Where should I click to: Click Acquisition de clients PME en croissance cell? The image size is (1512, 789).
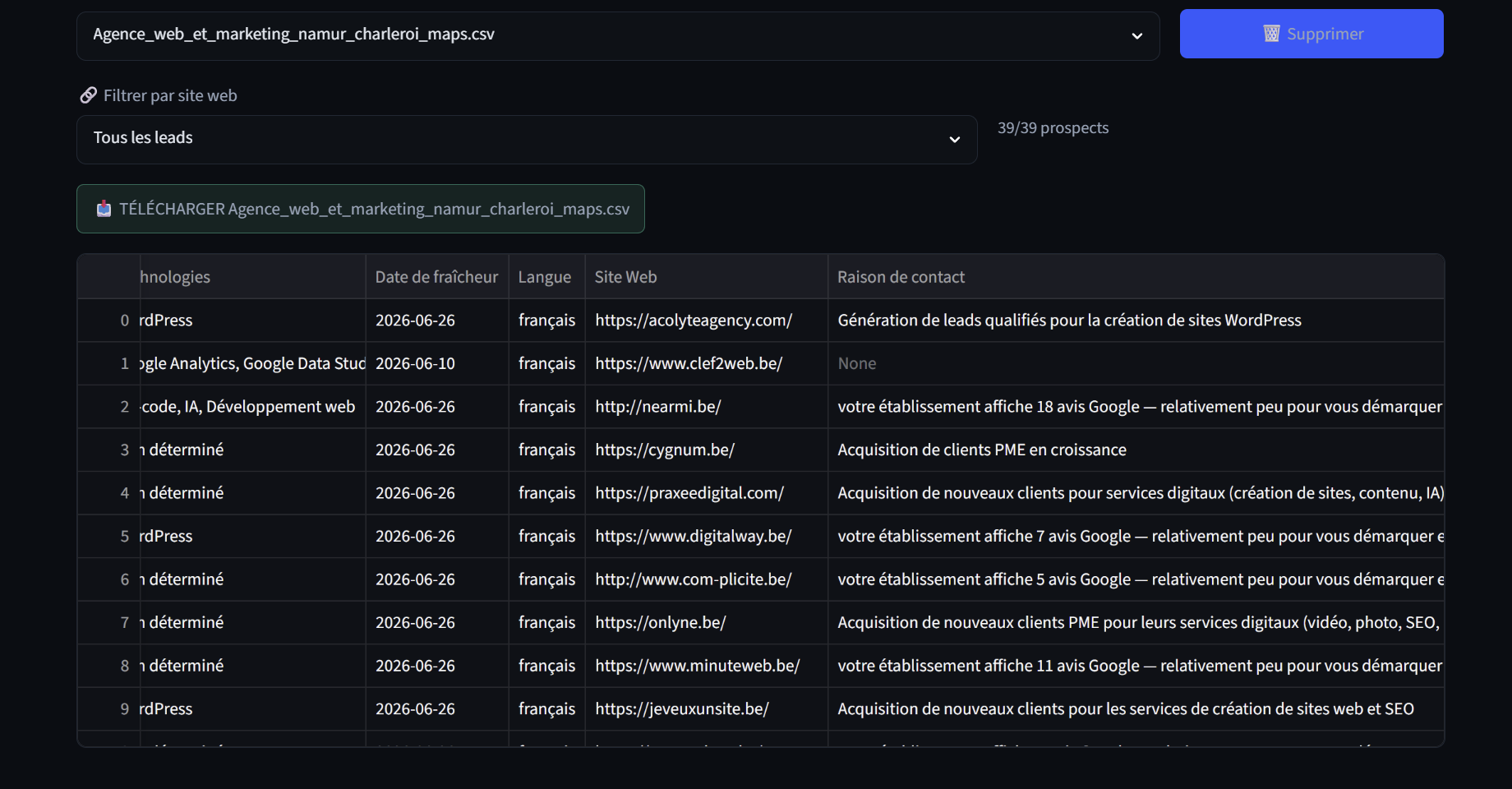1136,450
